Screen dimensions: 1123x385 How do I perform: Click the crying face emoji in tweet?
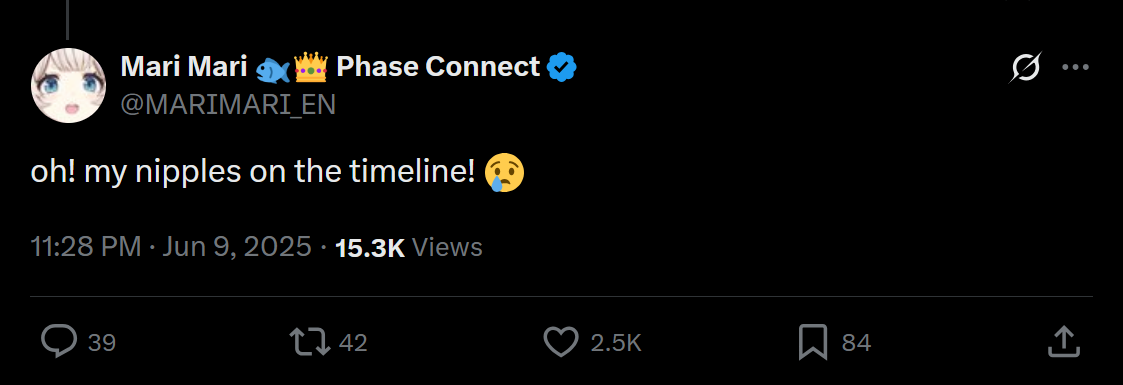click(505, 174)
